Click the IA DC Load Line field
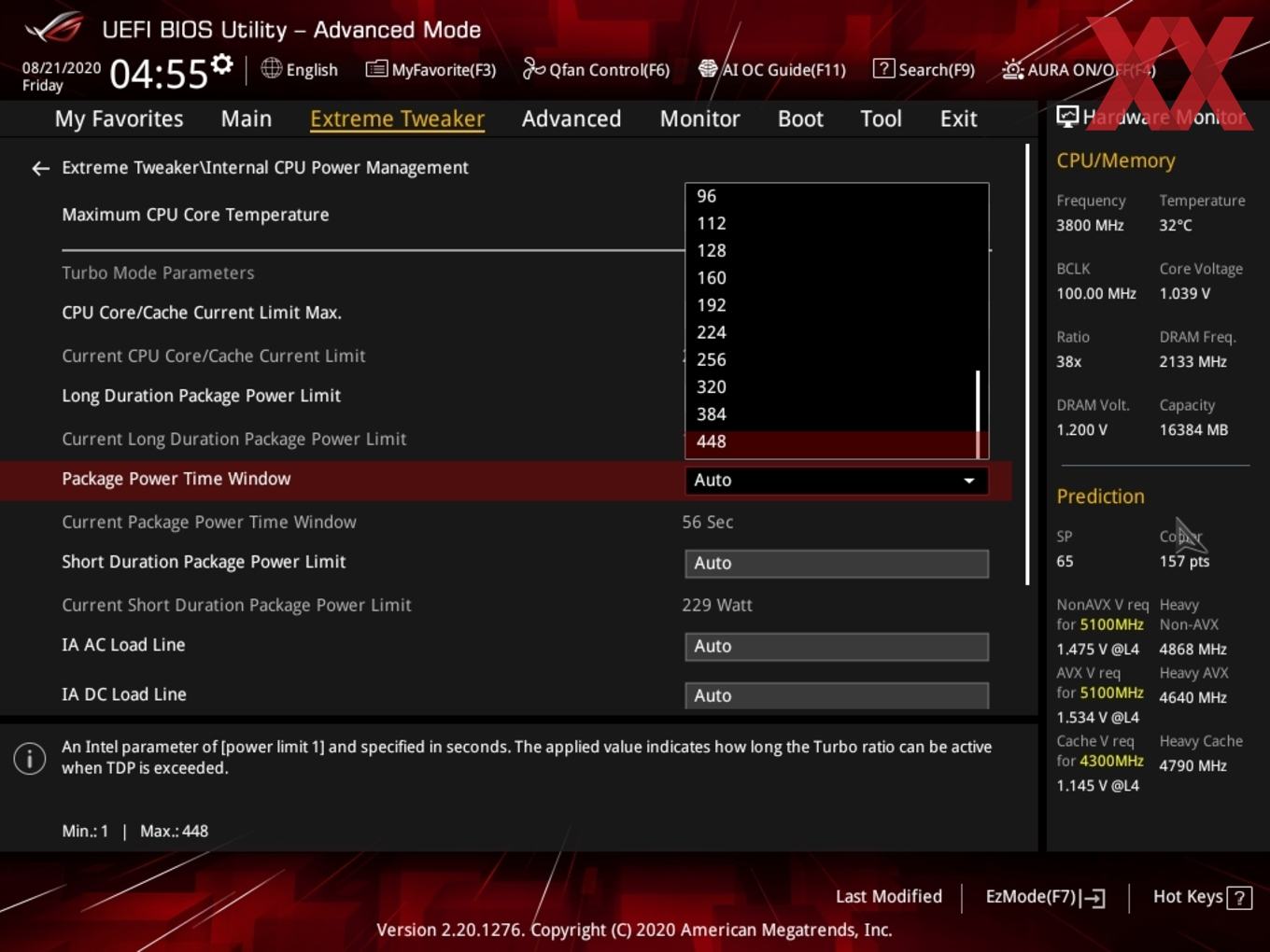This screenshot has width=1270, height=952. 837,695
